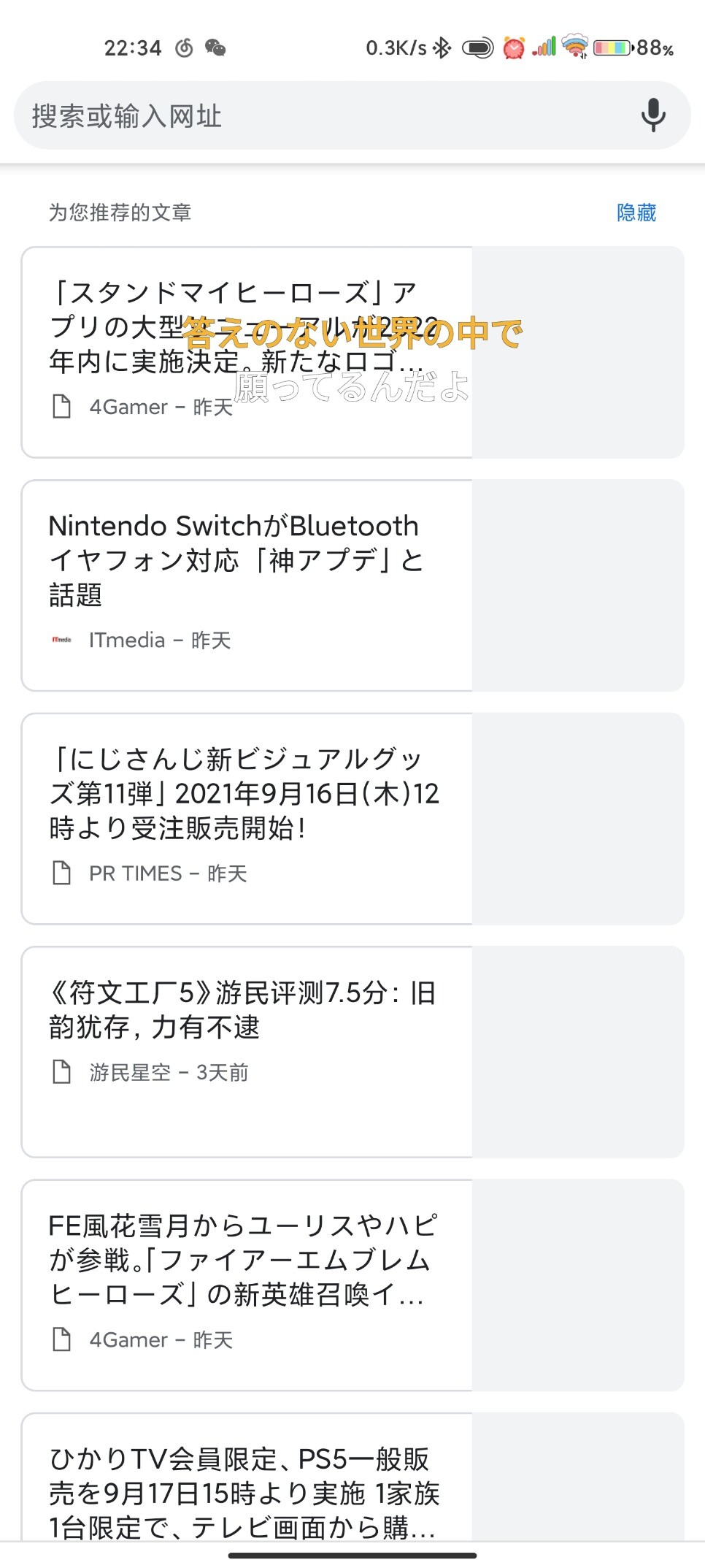Image resolution: width=705 pixels, height=1568 pixels.
Task: Tap the alarm clock status icon
Action: coord(514,48)
